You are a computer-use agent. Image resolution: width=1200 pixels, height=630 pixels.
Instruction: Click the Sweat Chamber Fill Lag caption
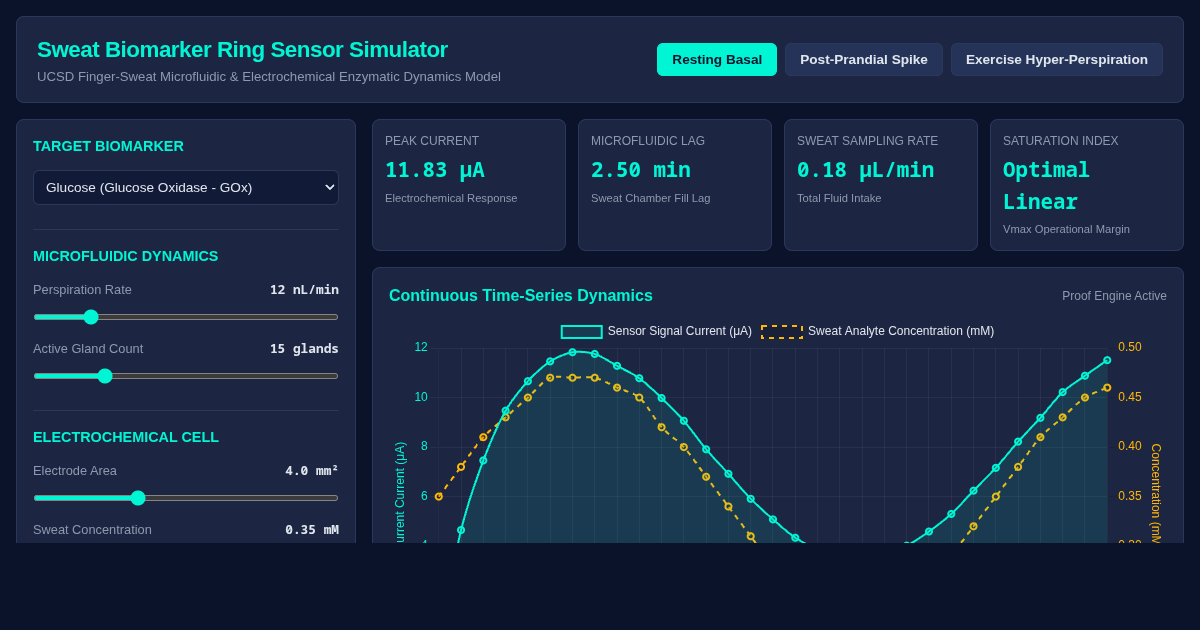651,198
